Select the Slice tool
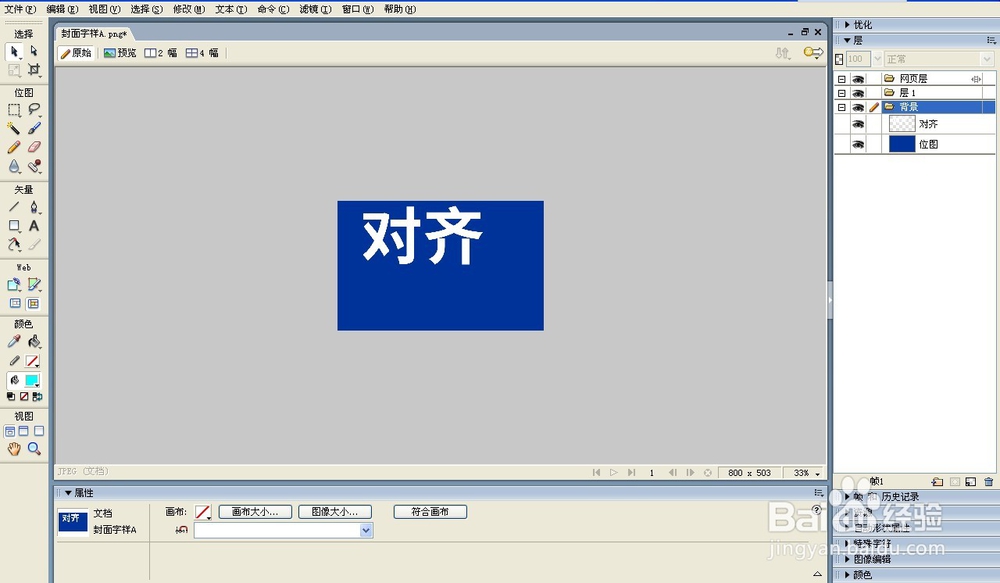Screen dimensions: 1000x583 [x=34, y=284]
